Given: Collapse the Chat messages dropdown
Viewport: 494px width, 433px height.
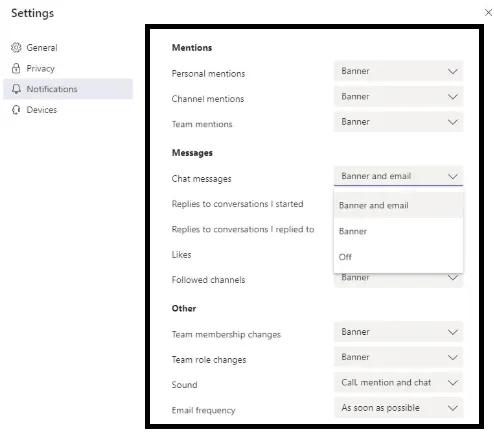Looking at the screenshot, I should (398, 176).
